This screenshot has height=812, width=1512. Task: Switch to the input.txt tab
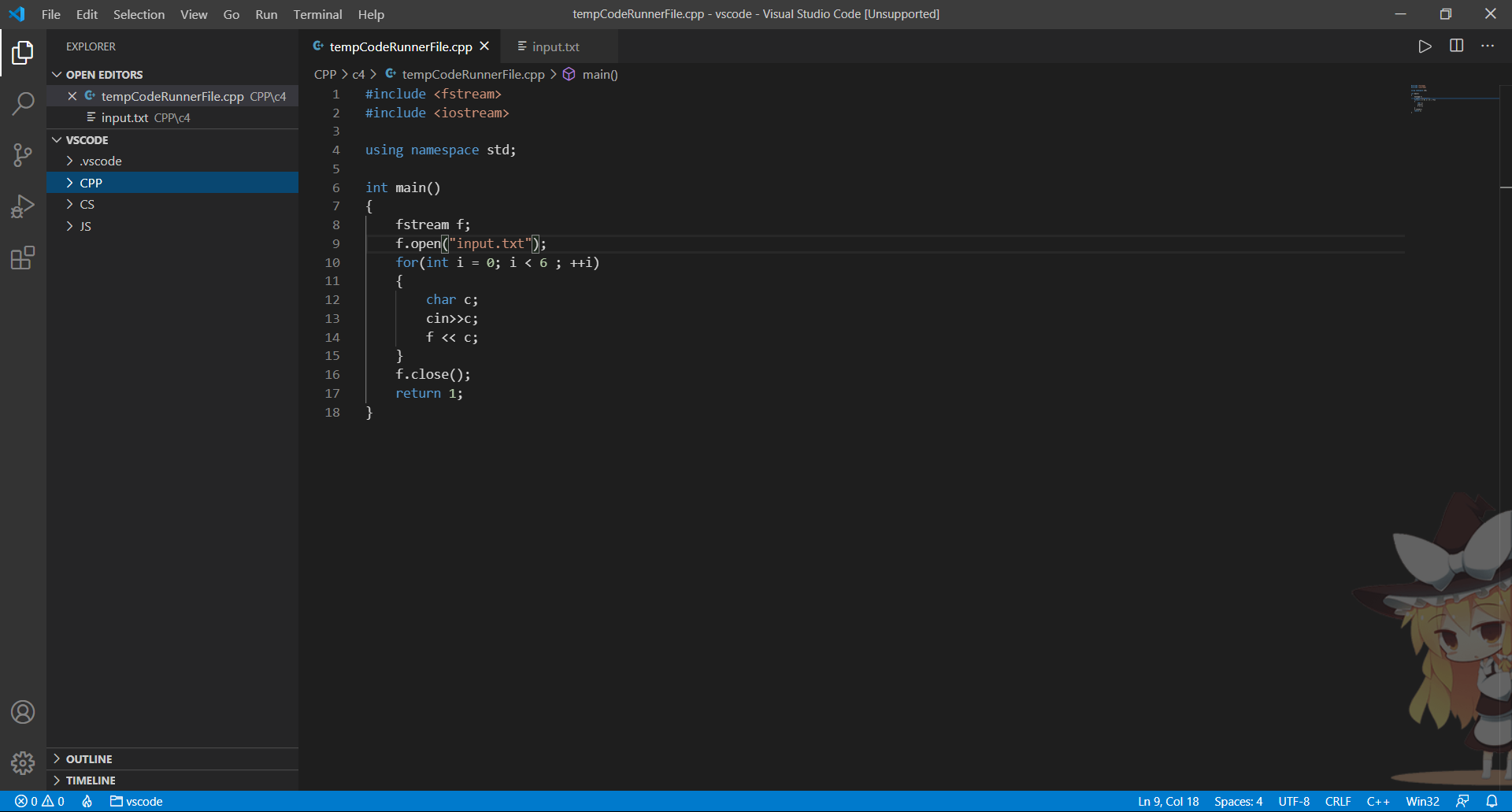pyautogui.click(x=555, y=47)
